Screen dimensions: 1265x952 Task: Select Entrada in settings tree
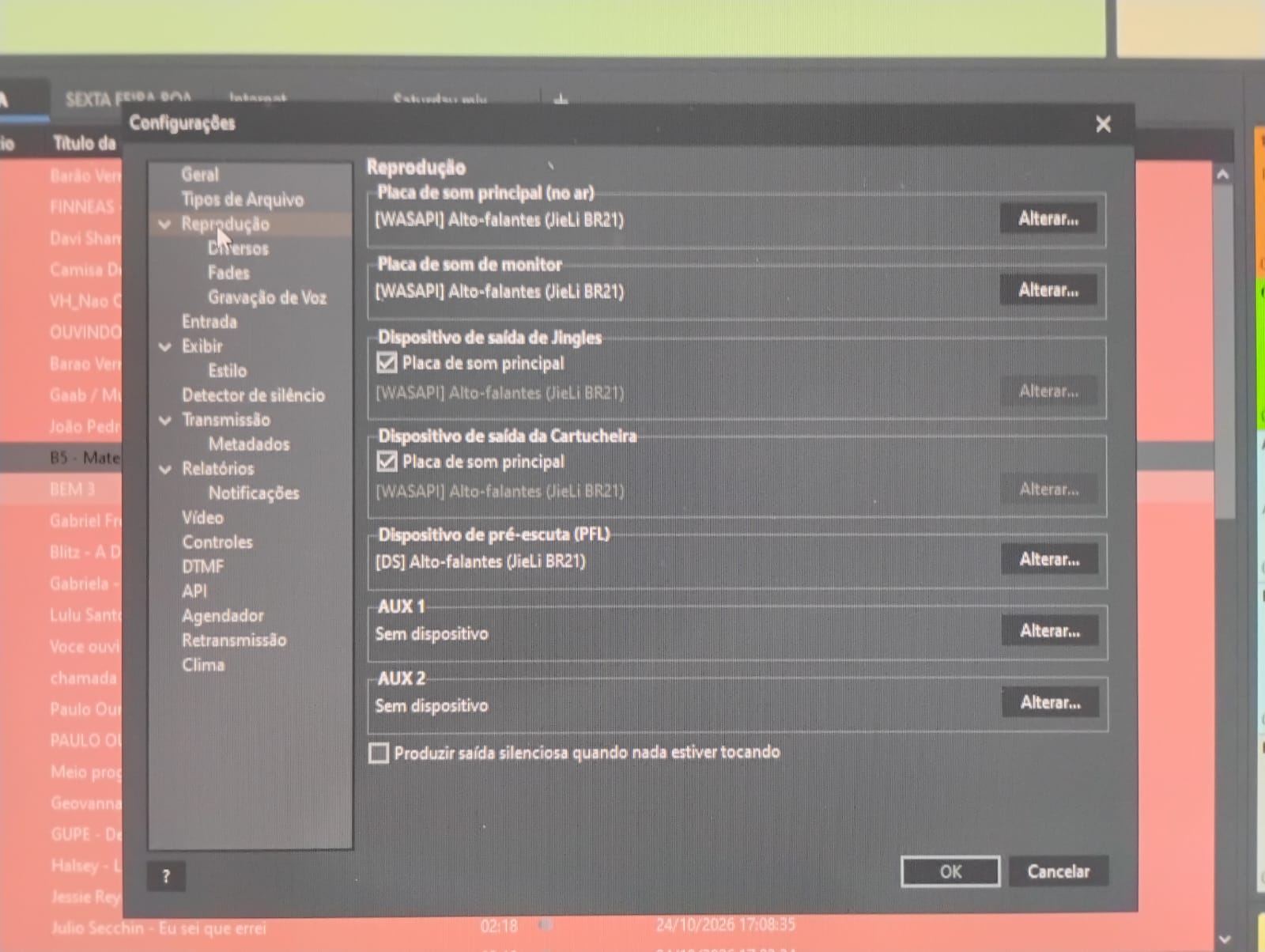pos(210,322)
